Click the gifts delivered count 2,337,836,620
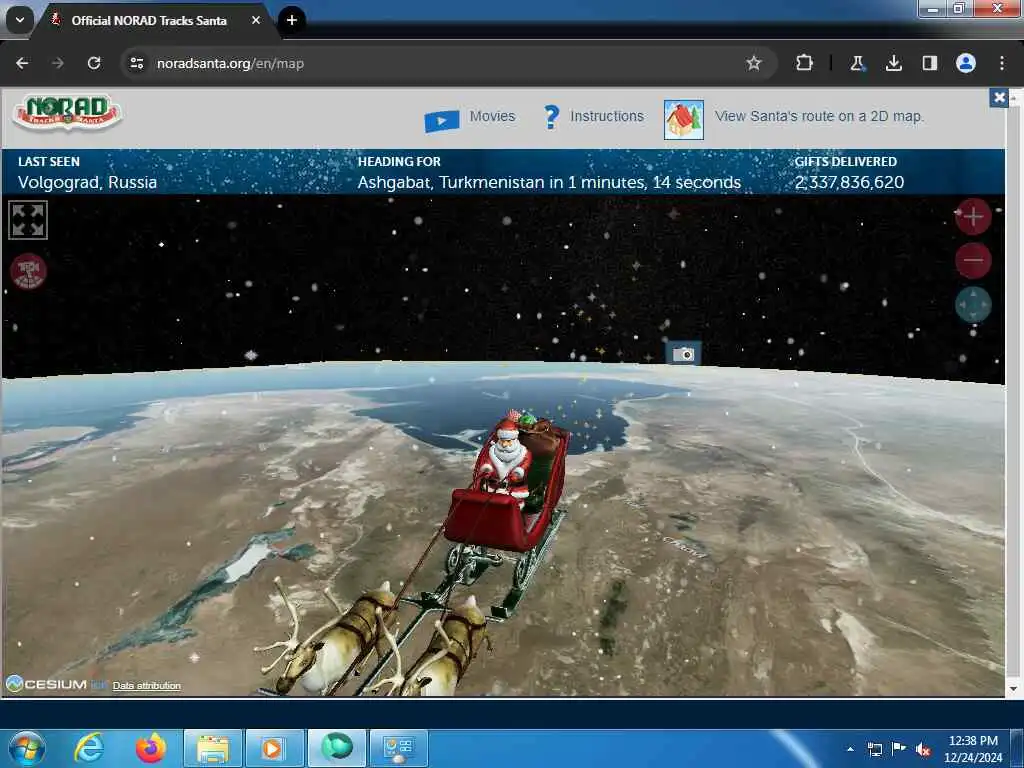 [850, 182]
